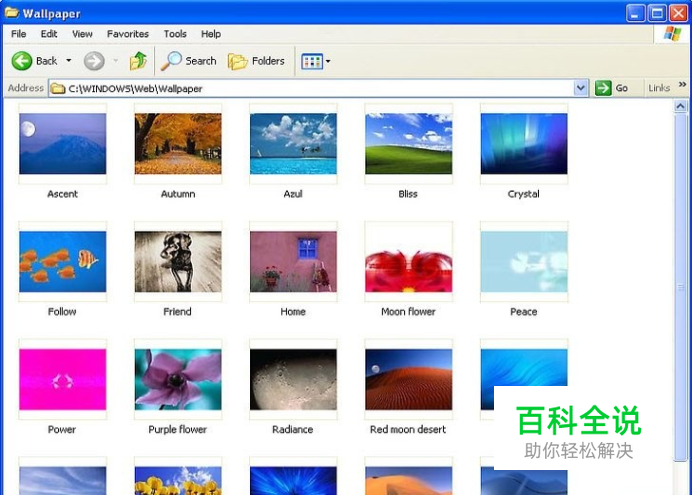692x495 pixels.
Task: Expand the Forward history dropdown arrow
Action: [116, 60]
